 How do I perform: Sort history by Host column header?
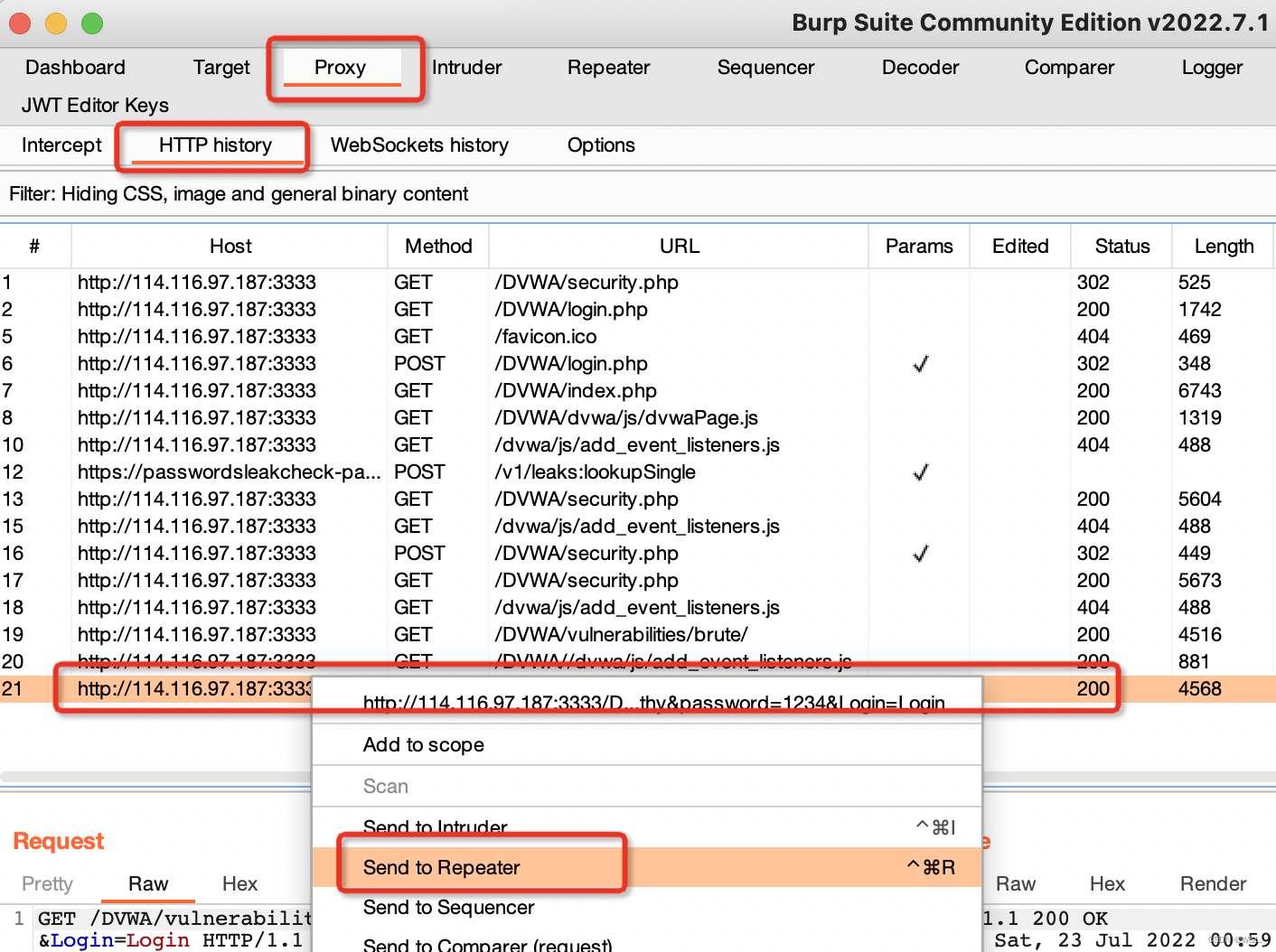[x=230, y=247]
